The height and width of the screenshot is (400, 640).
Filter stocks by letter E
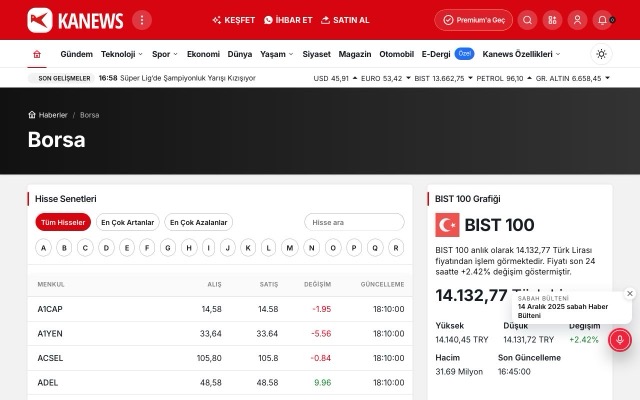click(127, 248)
